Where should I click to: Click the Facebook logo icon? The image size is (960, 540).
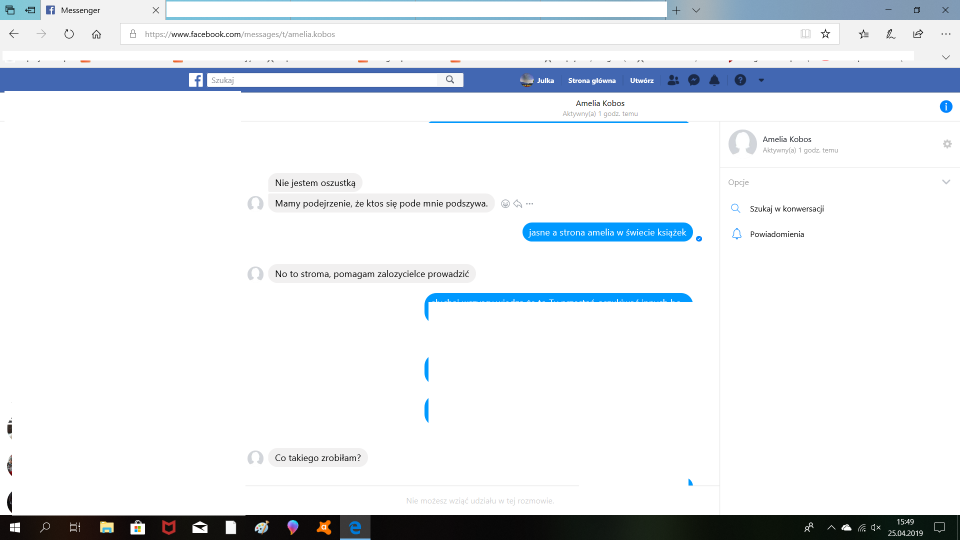tap(196, 80)
